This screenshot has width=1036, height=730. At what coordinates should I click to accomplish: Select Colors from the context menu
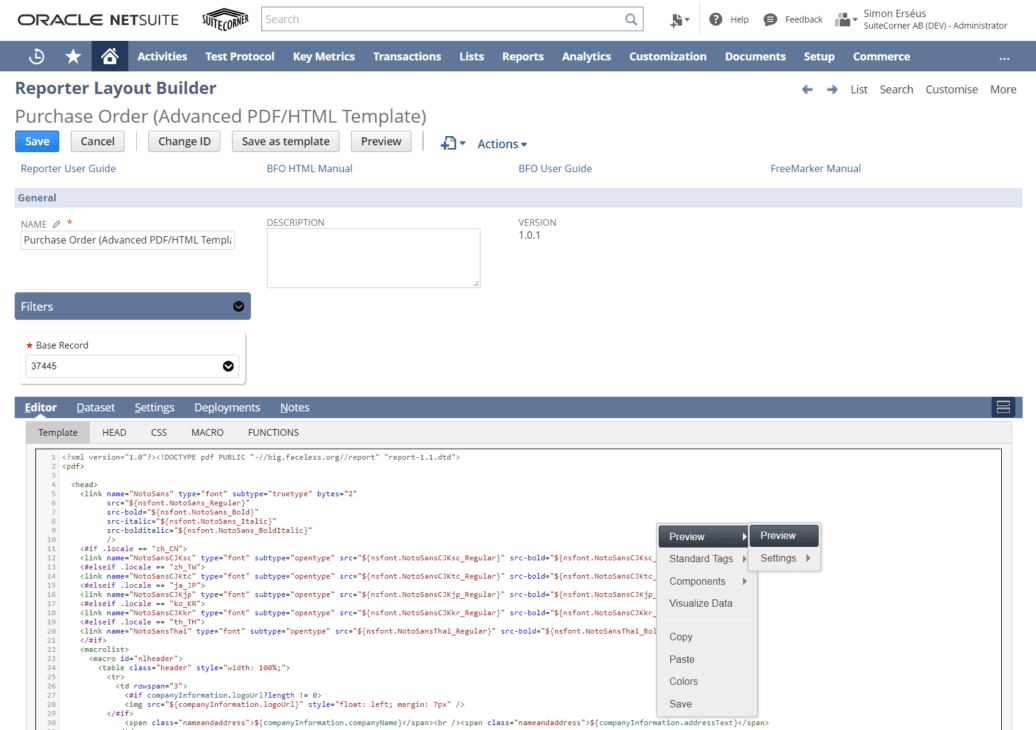click(683, 681)
